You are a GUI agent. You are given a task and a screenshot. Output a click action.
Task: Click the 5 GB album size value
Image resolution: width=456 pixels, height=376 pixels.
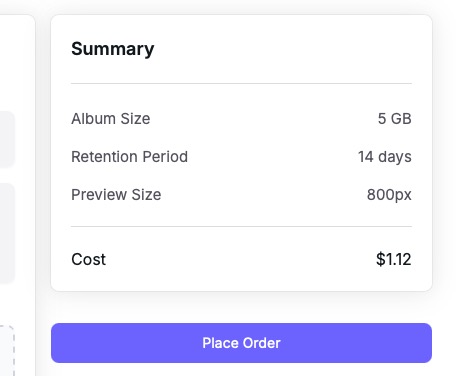pos(395,119)
